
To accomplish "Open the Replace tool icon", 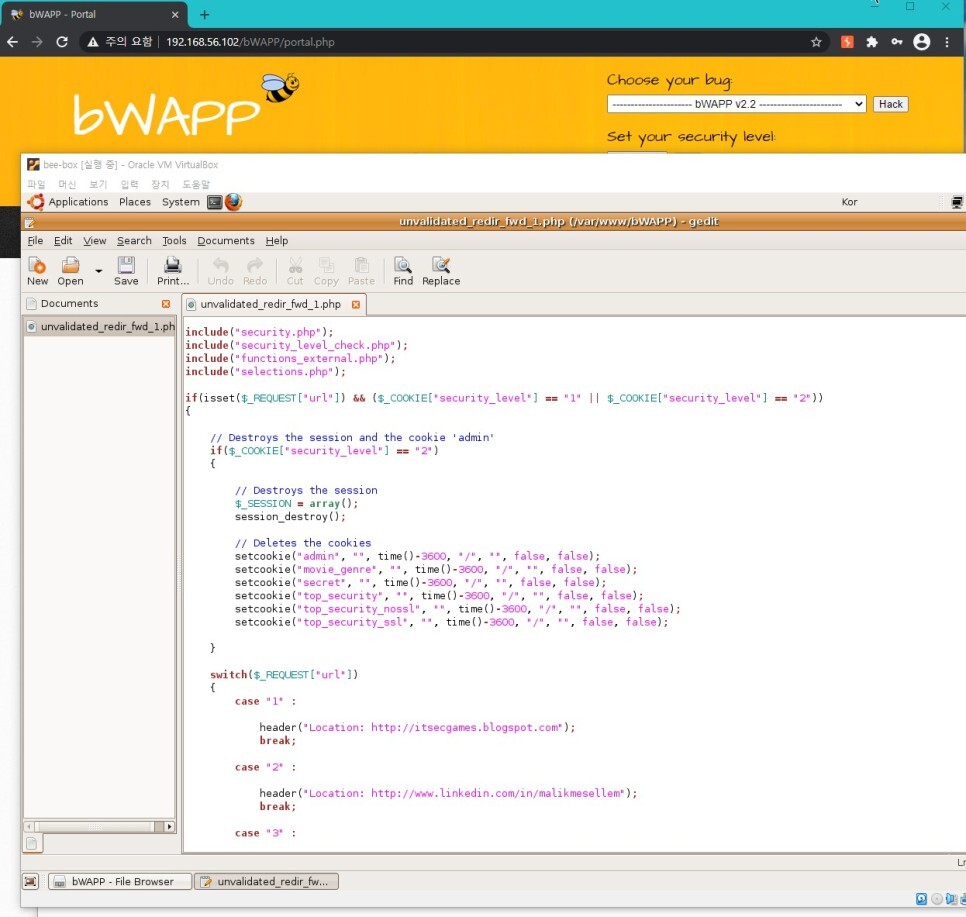I will pos(441,271).
